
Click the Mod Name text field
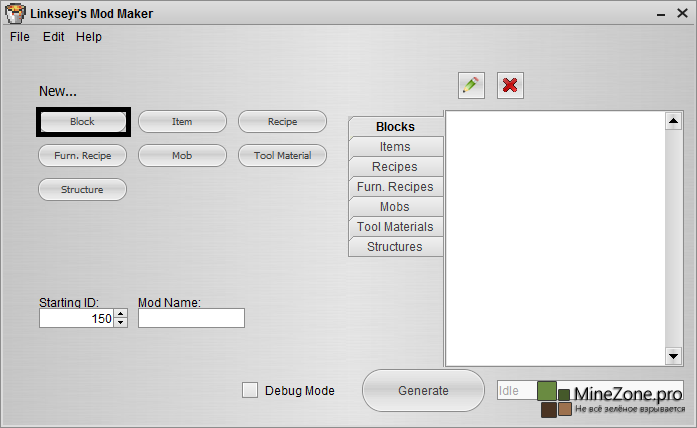pyautogui.click(x=191, y=318)
